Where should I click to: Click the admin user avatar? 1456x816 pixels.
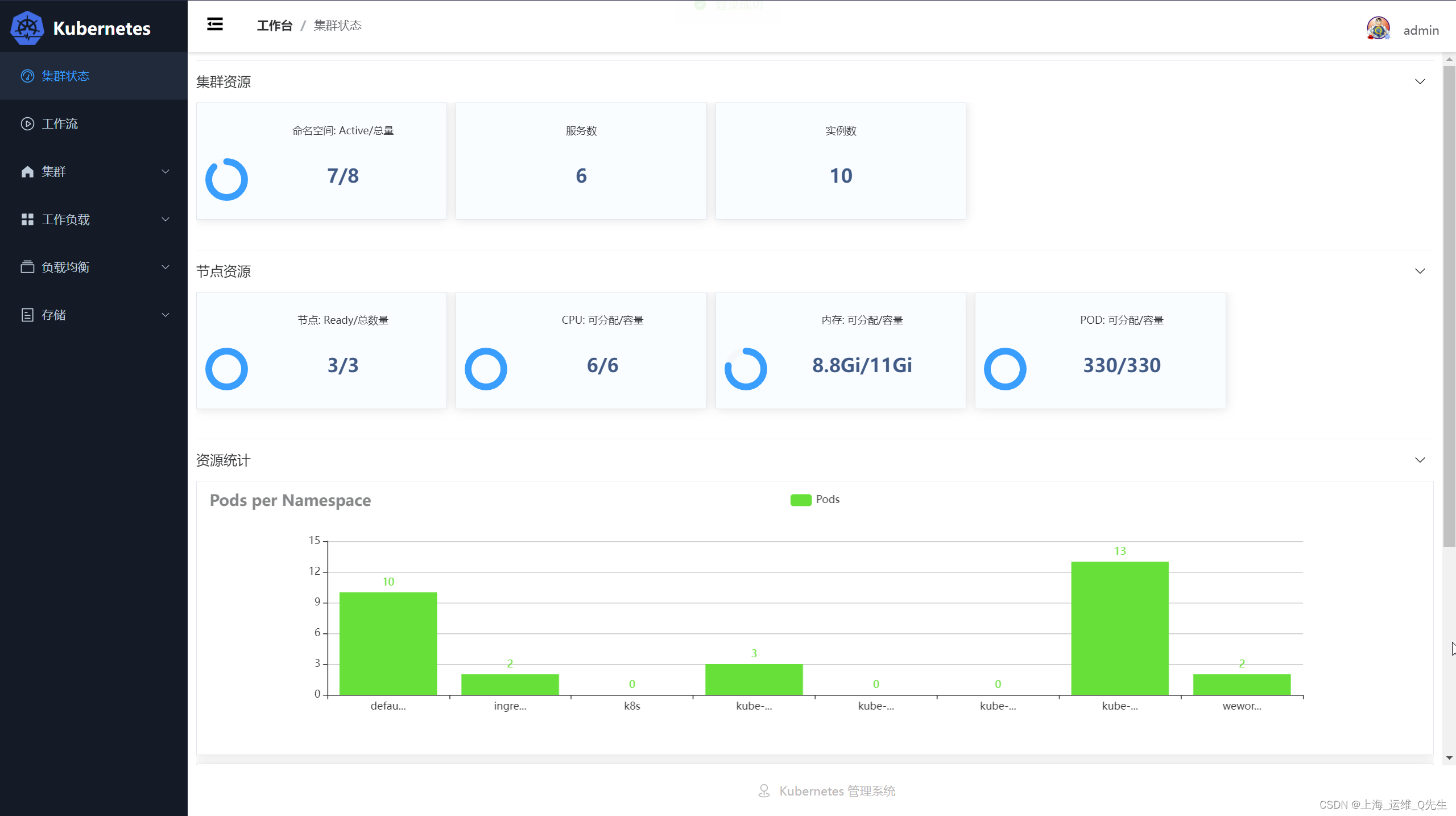[1378, 28]
